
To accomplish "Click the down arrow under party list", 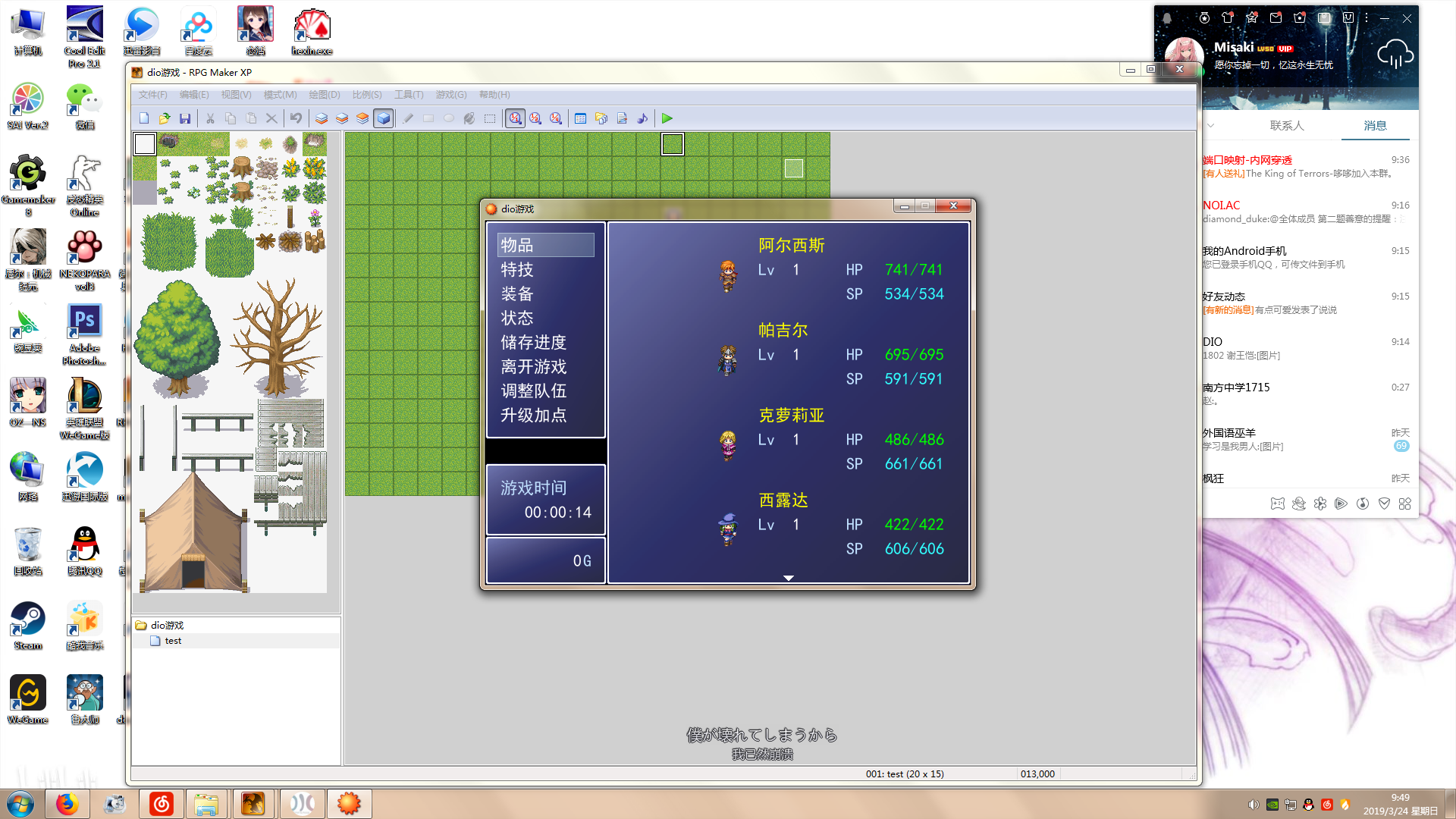I will pyautogui.click(x=789, y=578).
